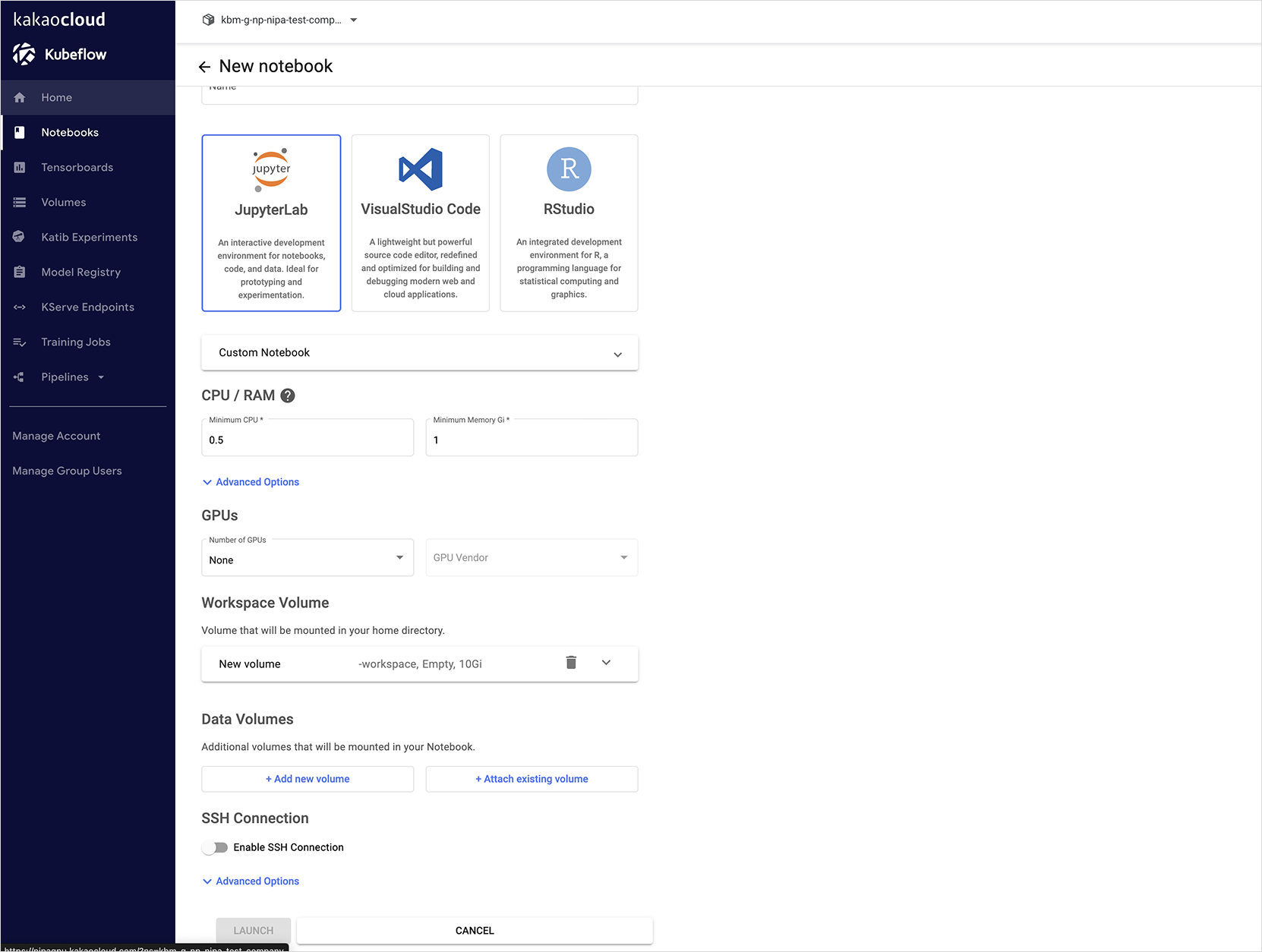Click the kakaocloud logo text

pyautogui.click(x=59, y=20)
